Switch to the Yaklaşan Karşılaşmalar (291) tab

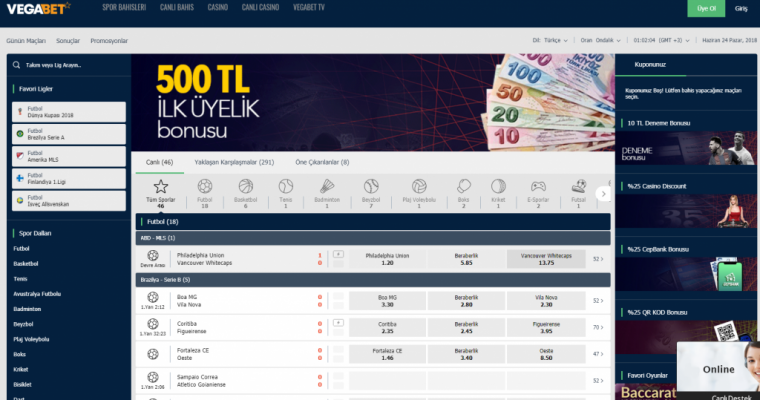(x=234, y=162)
